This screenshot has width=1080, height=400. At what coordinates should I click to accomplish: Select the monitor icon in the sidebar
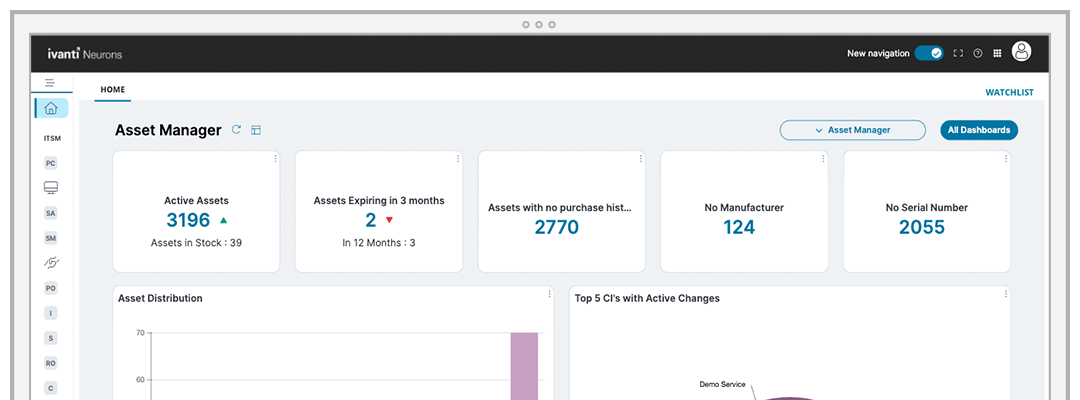[x=50, y=187]
